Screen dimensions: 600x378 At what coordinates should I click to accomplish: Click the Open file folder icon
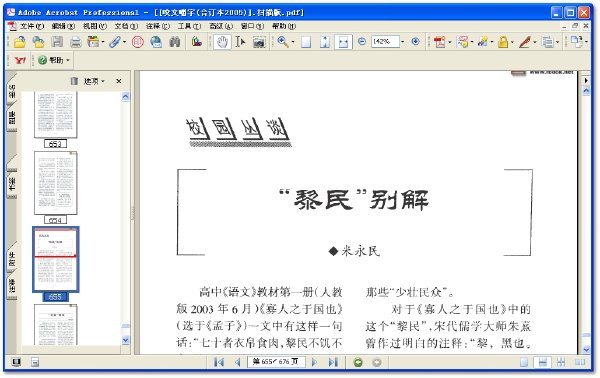pos(19,42)
